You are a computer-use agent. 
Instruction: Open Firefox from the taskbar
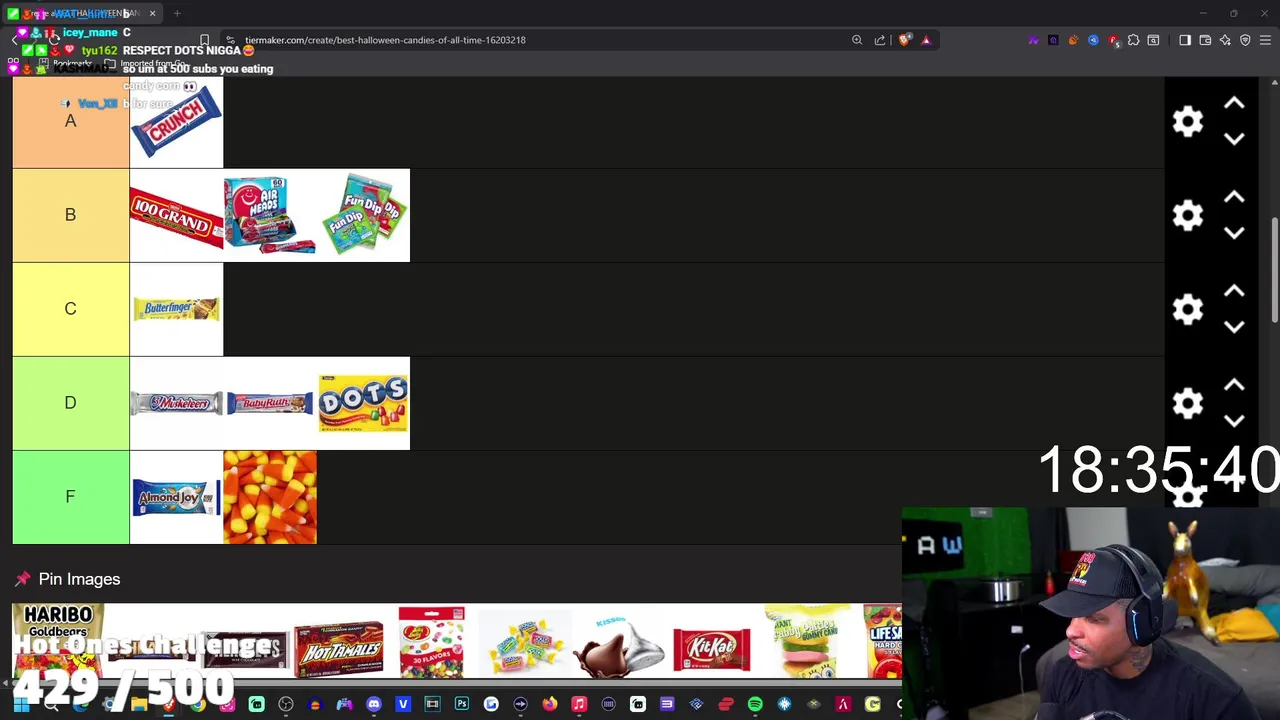[x=550, y=704]
